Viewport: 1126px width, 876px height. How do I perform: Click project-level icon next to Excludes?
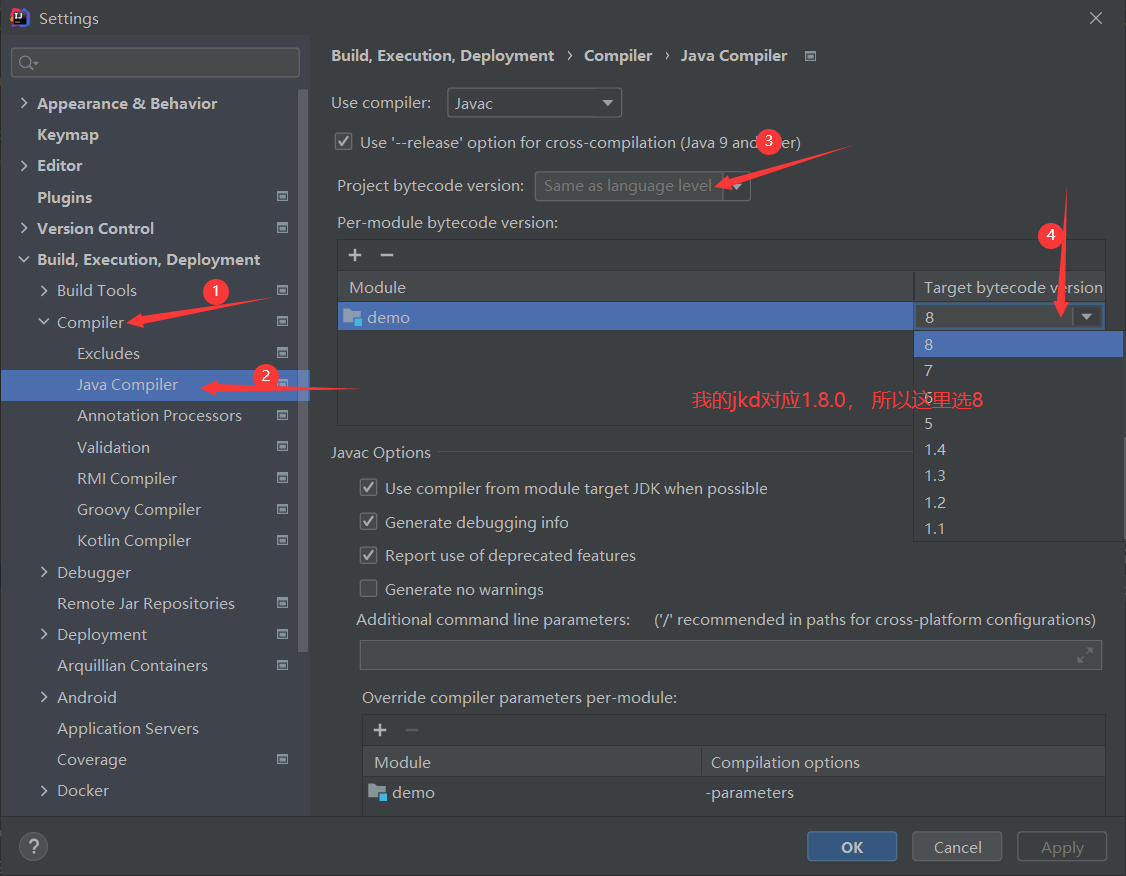[x=282, y=353]
